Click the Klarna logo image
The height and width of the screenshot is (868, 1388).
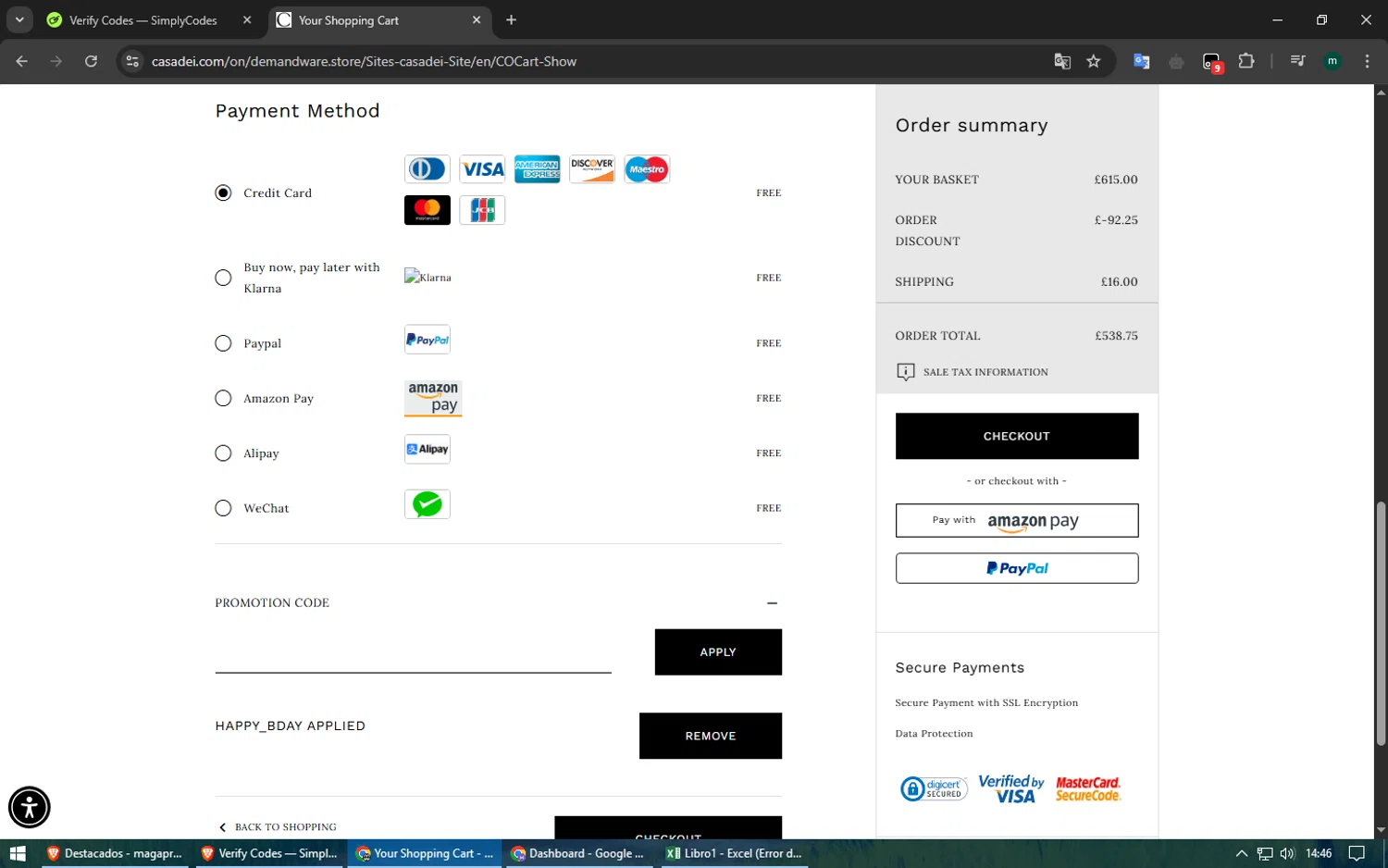(x=428, y=277)
